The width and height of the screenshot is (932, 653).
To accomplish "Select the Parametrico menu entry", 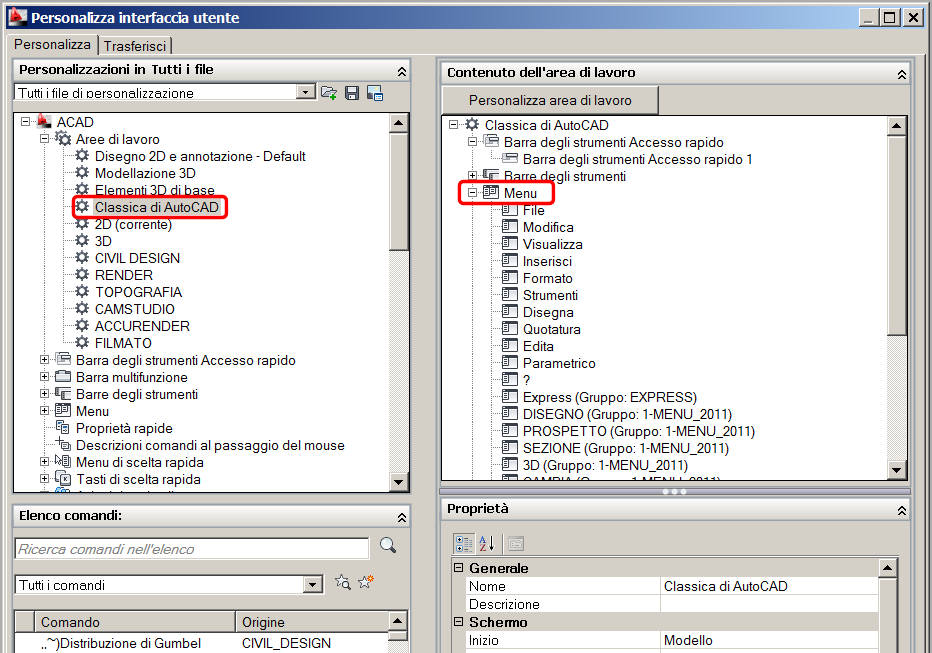I will (559, 363).
